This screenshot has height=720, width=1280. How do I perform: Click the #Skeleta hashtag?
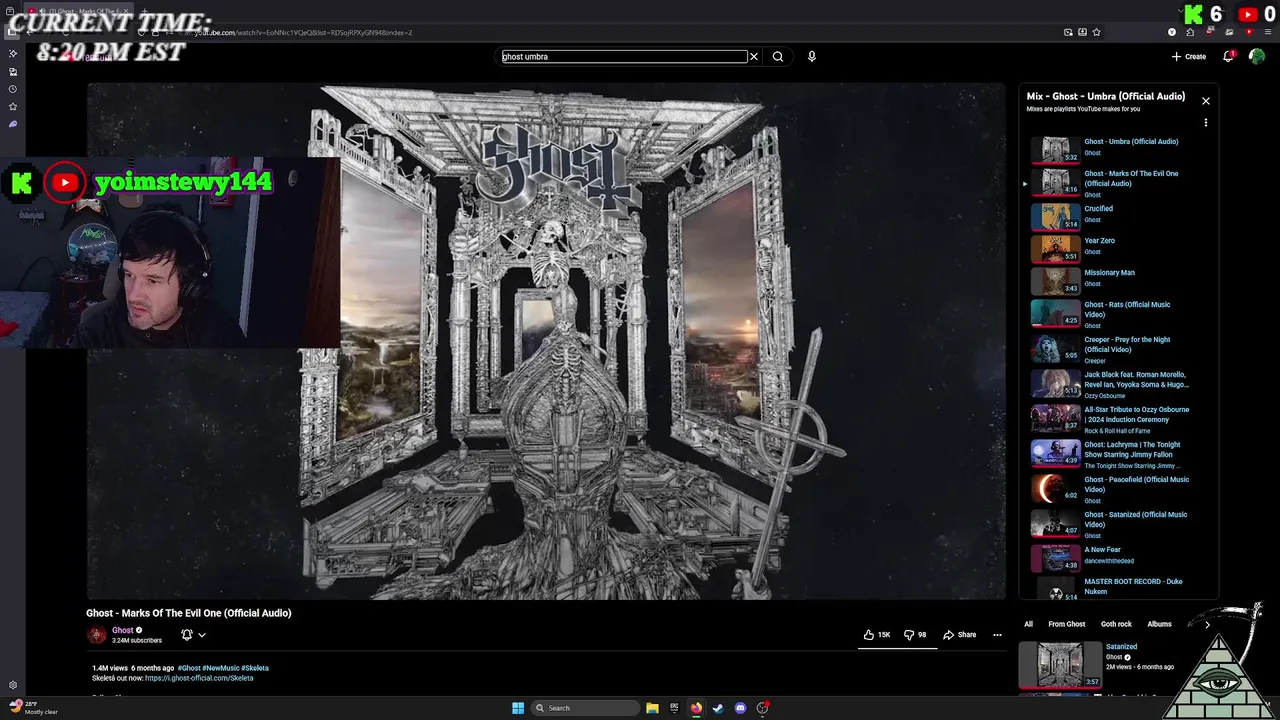point(254,668)
